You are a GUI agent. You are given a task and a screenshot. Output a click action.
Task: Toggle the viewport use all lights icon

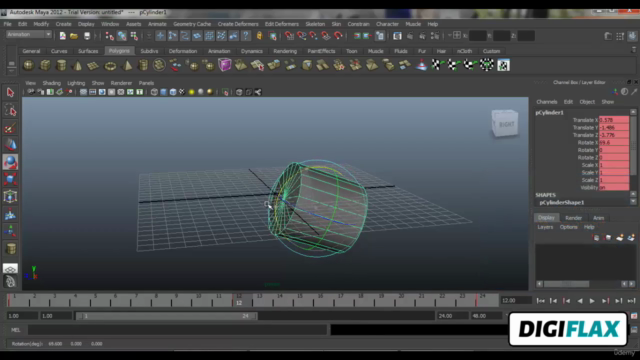click(191, 92)
